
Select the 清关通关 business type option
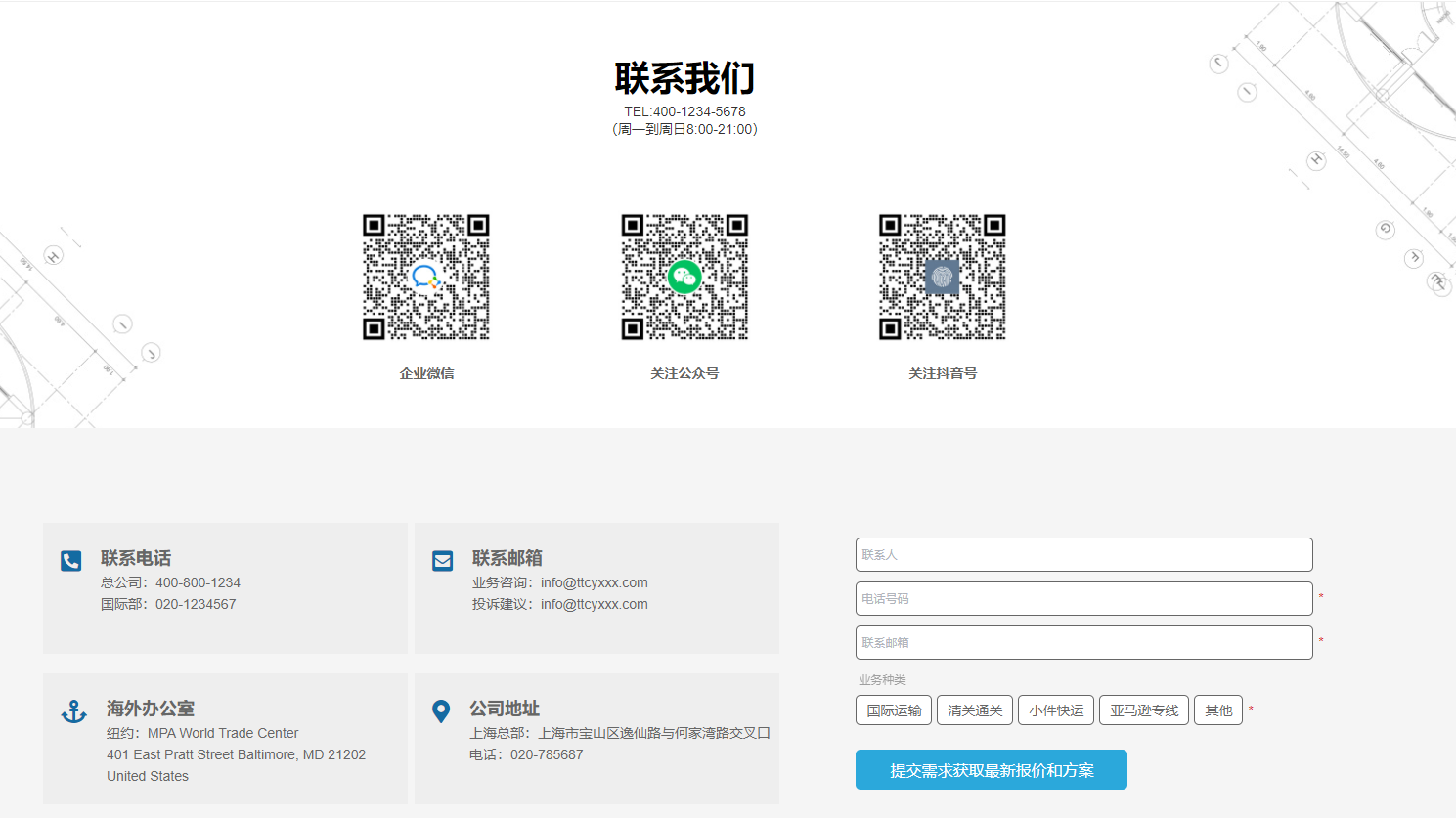pyautogui.click(x=974, y=710)
